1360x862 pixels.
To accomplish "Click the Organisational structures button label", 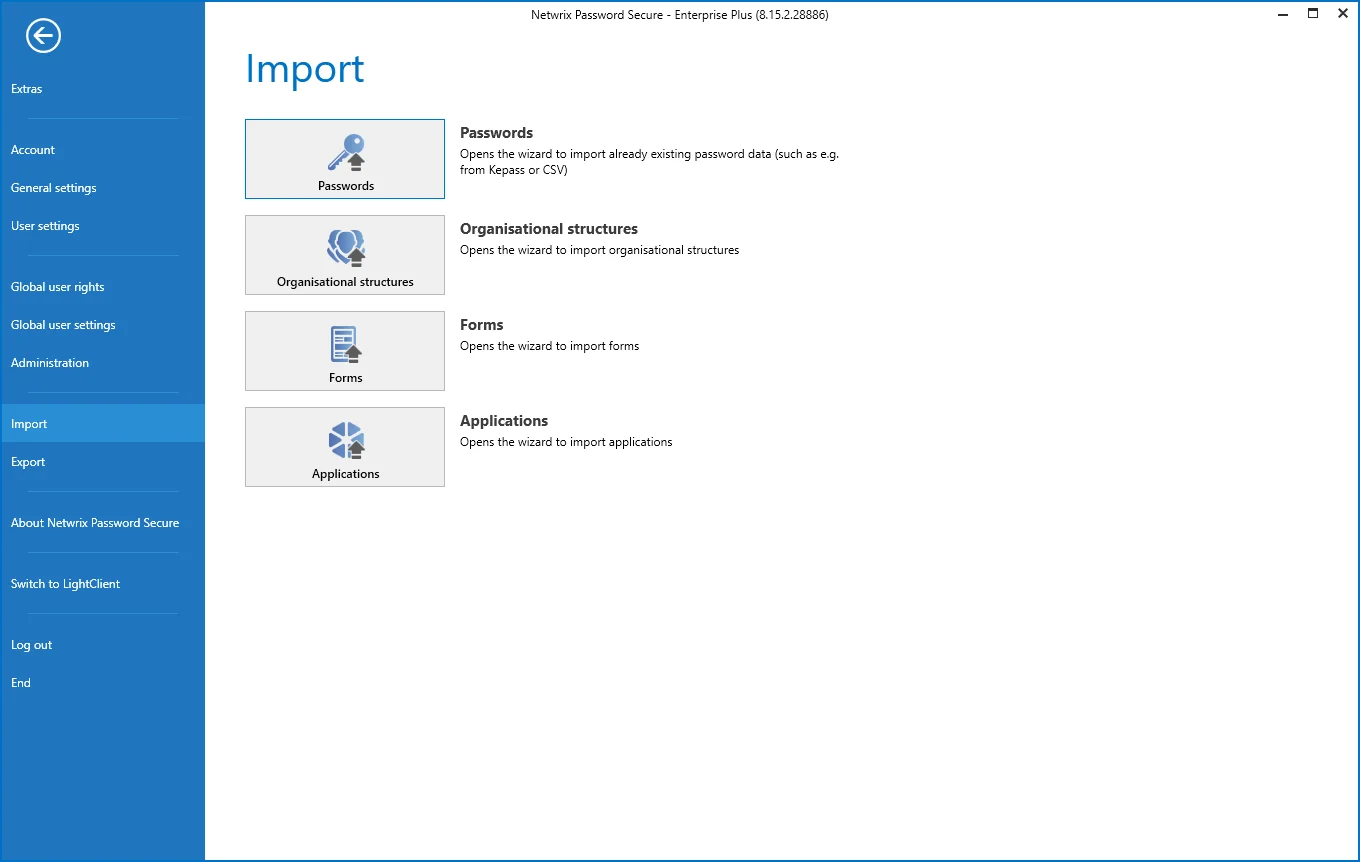I will click(346, 282).
